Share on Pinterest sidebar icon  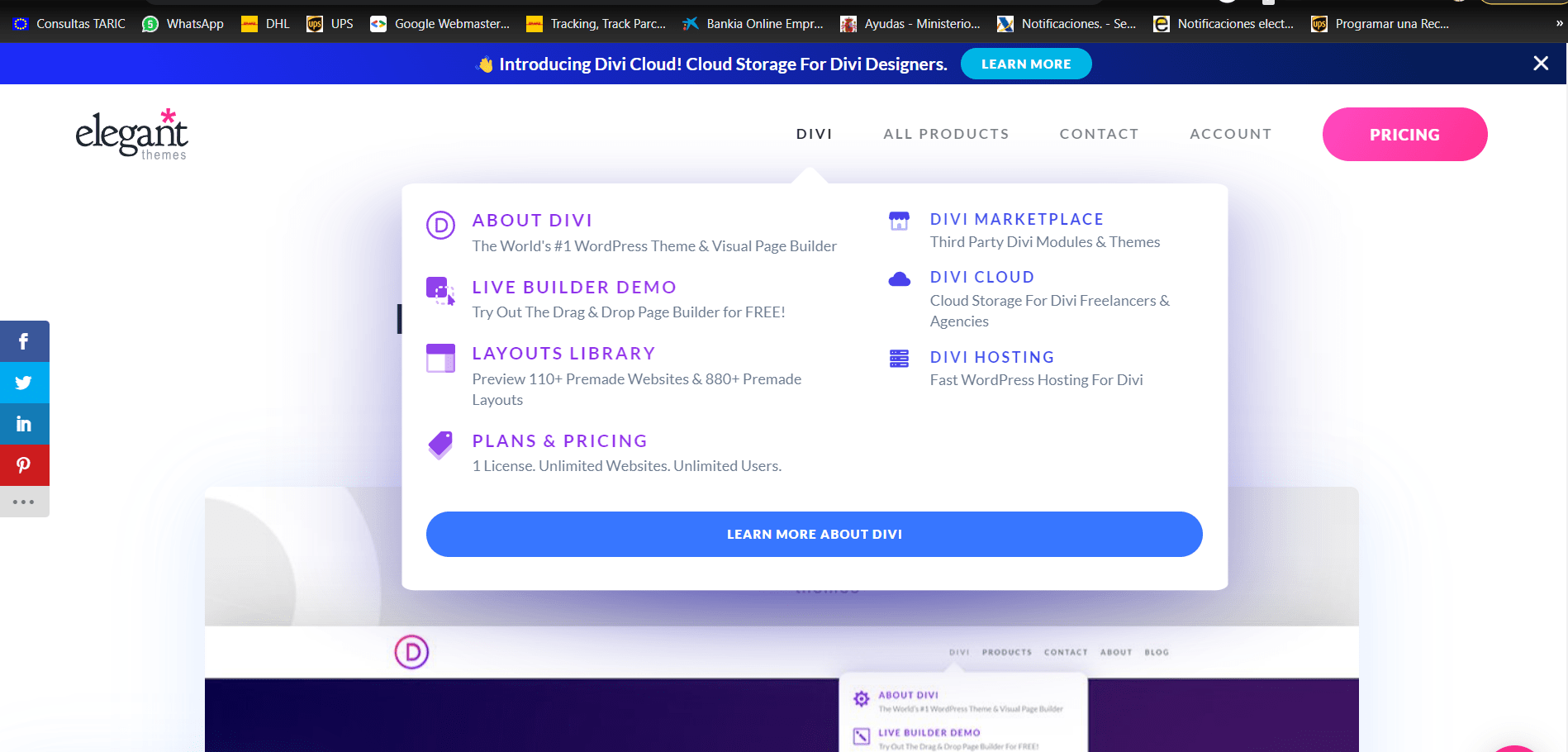tap(24, 465)
